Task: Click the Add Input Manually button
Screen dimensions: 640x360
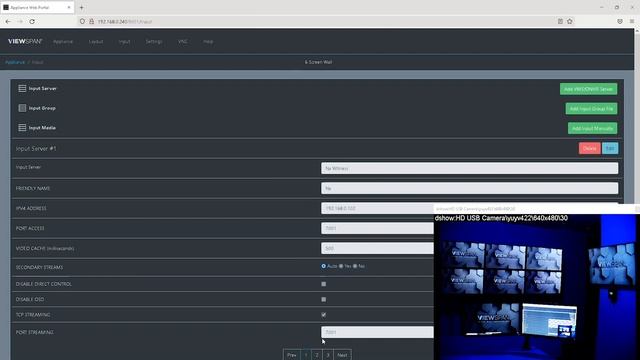Action: coord(592,128)
